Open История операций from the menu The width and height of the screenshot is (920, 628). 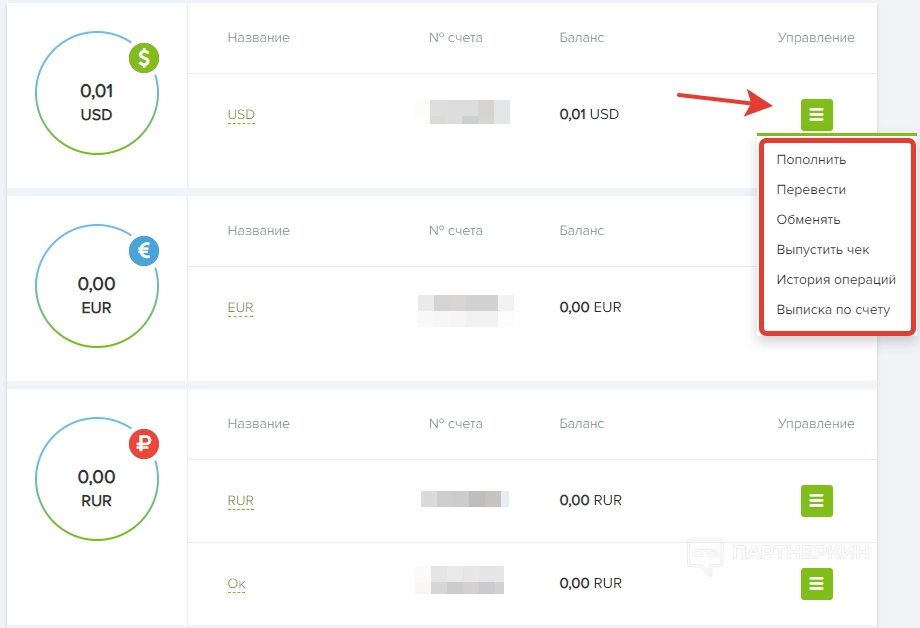[x=836, y=279]
